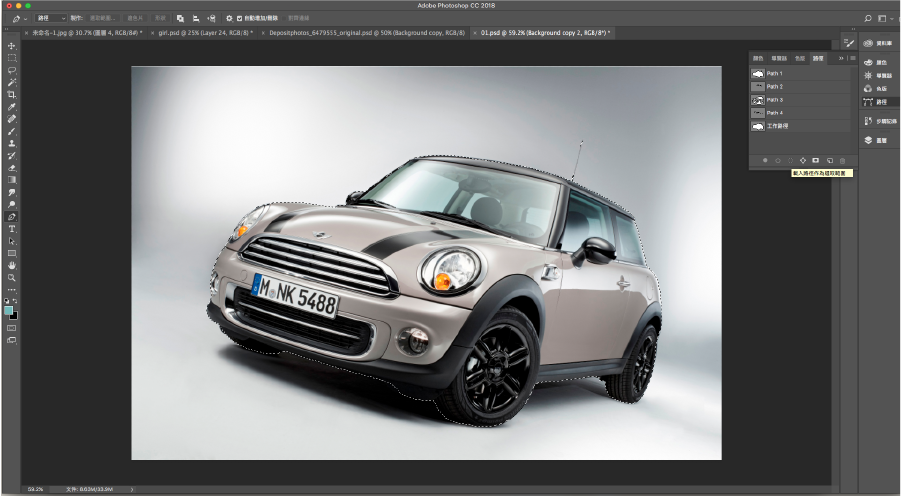The image size is (901, 496).
Task: Click fill path with foreground color icon
Action: click(765, 160)
